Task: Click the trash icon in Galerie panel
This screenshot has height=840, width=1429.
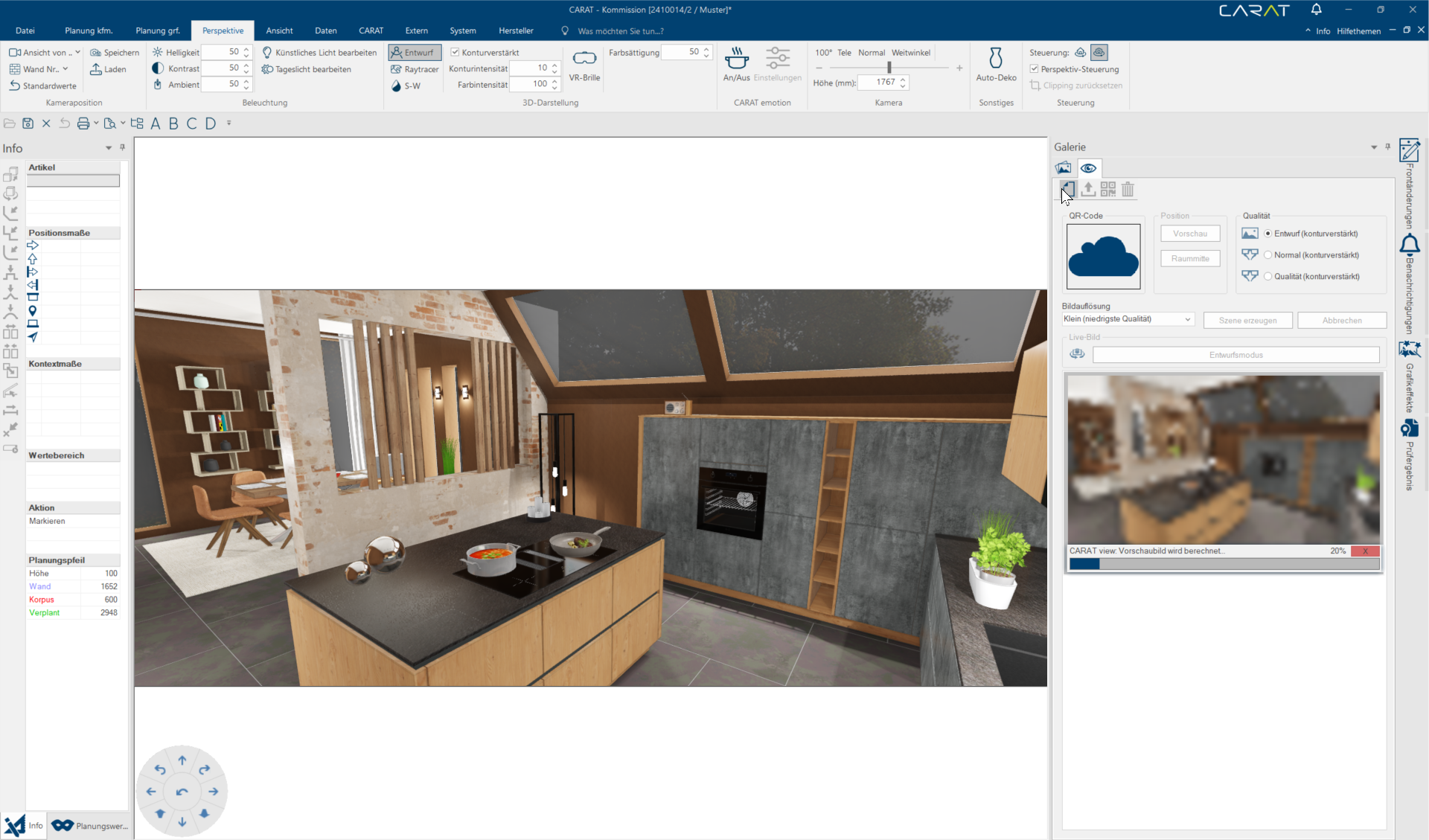Action: click(1128, 190)
